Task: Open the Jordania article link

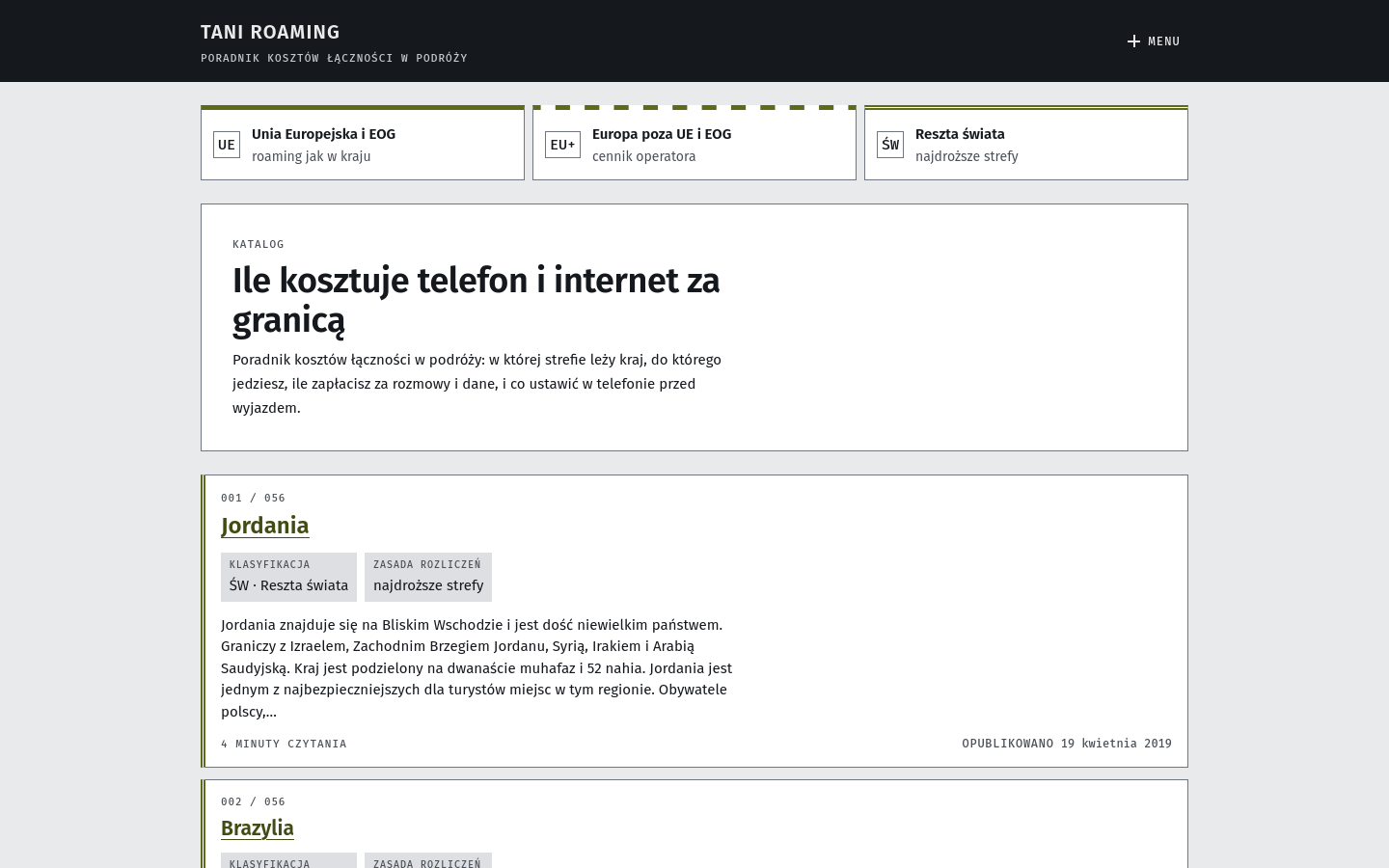Action: 265,526
